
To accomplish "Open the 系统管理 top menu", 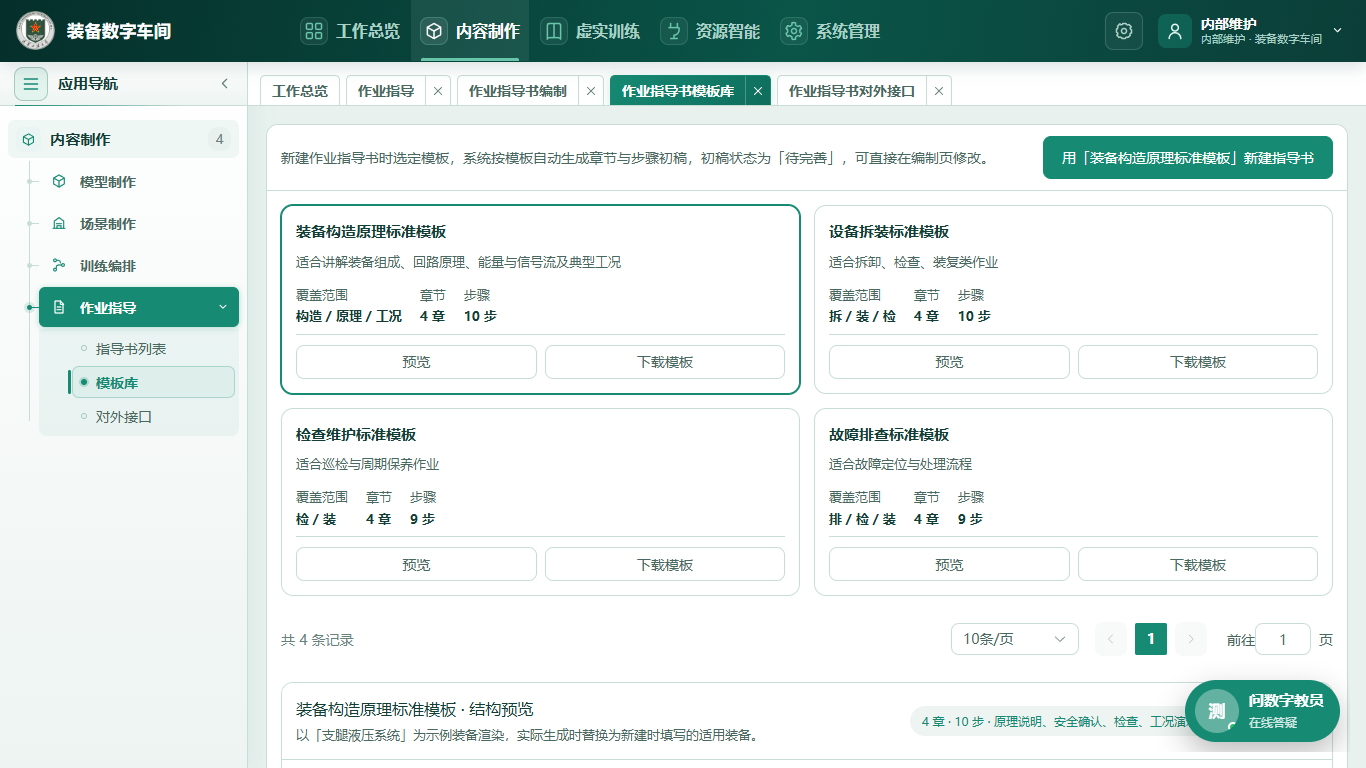I will [830, 31].
